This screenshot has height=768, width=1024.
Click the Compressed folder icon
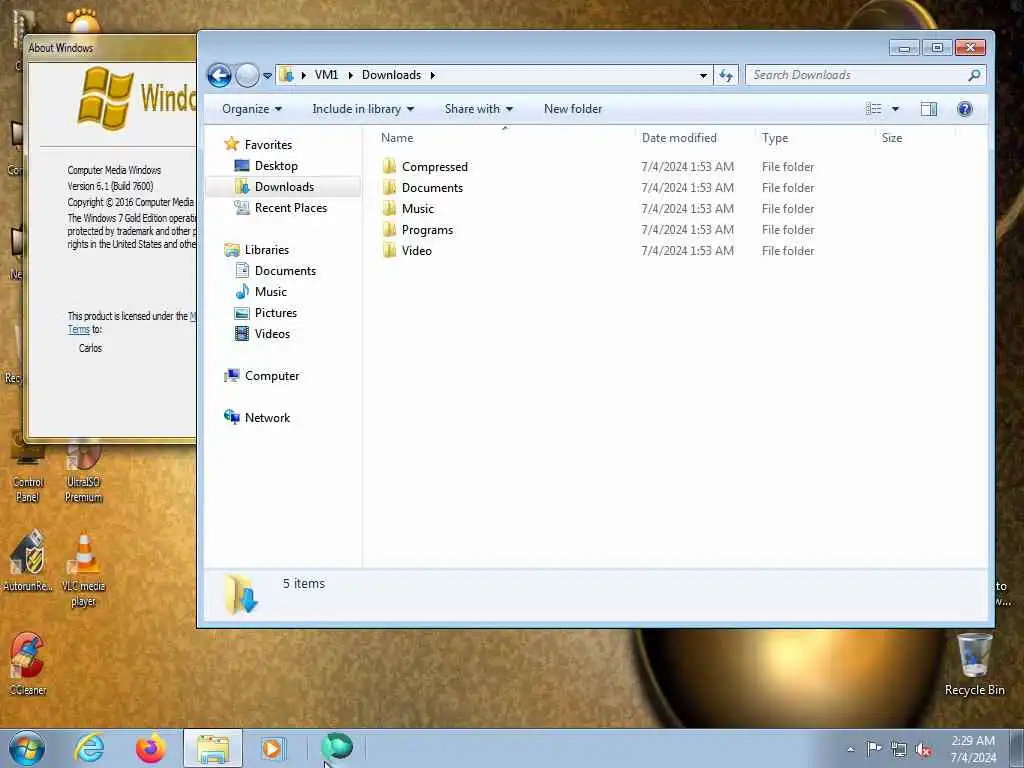point(389,166)
